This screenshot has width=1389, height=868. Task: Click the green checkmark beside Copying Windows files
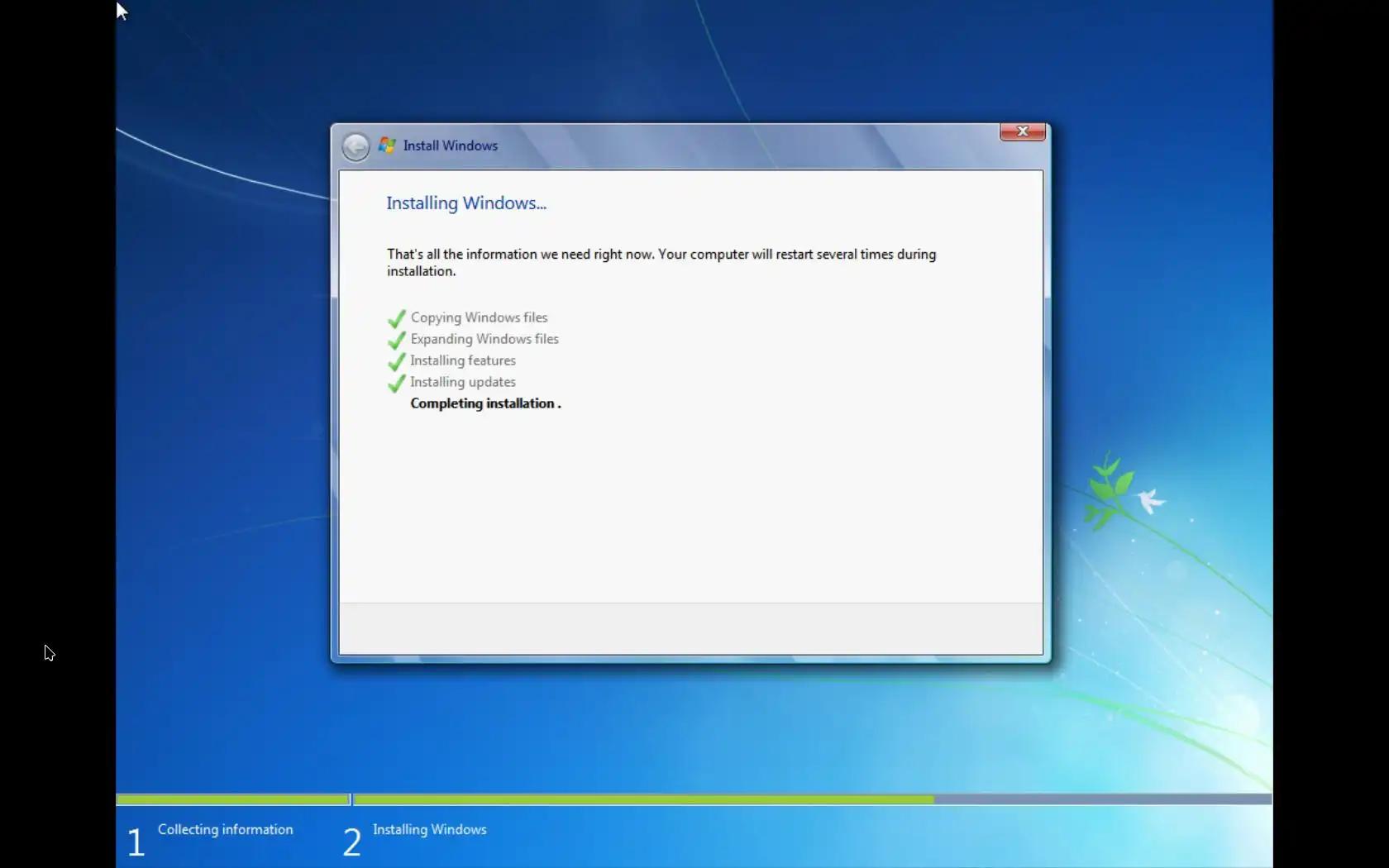coord(397,318)
